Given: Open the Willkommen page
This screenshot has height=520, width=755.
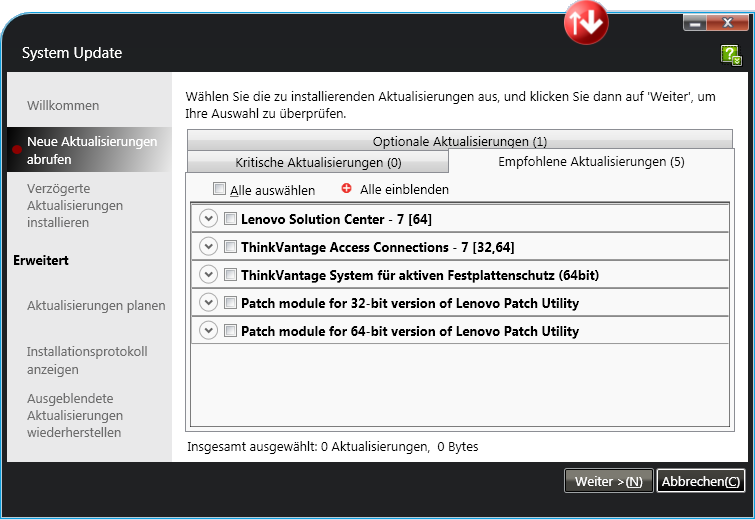Looking at the screenshot, I should pyautogui.click(x=63, y=105).
